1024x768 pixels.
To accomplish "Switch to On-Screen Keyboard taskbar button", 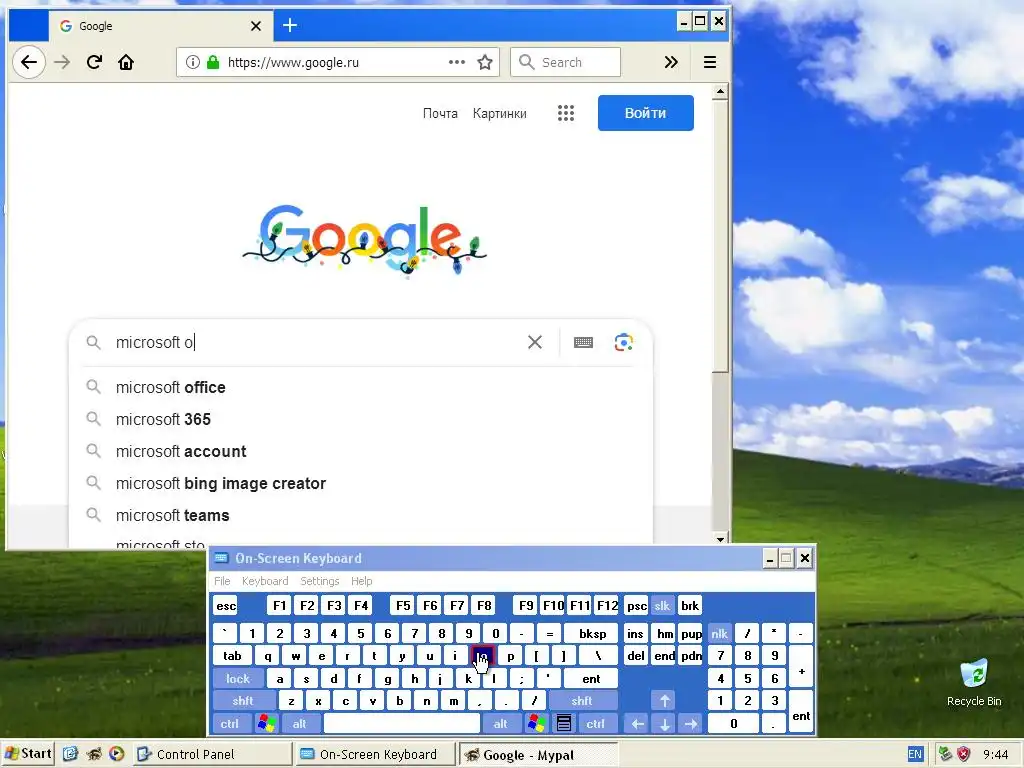I will click(374, 754).
